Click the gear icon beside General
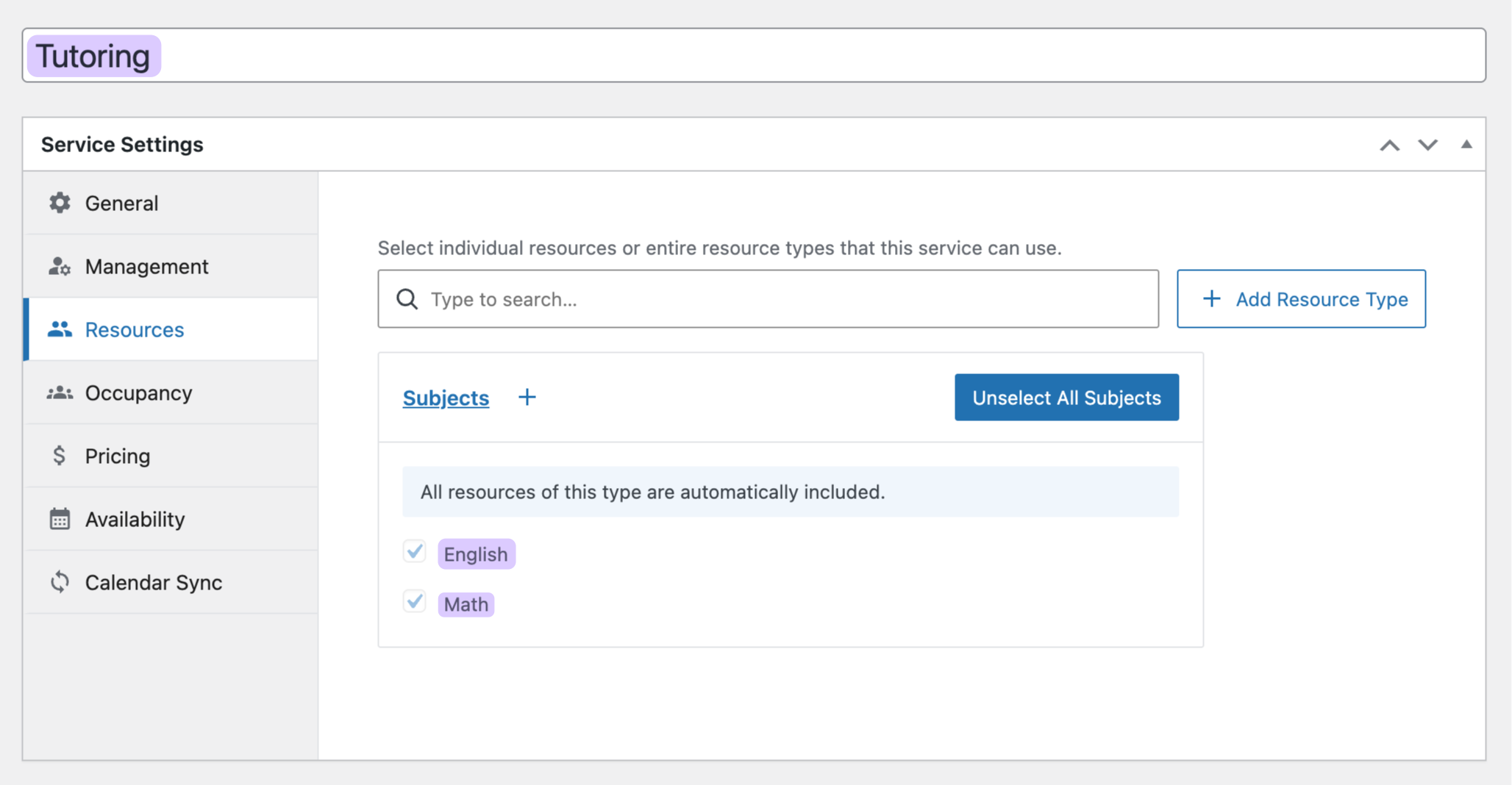 click(60, 203)
